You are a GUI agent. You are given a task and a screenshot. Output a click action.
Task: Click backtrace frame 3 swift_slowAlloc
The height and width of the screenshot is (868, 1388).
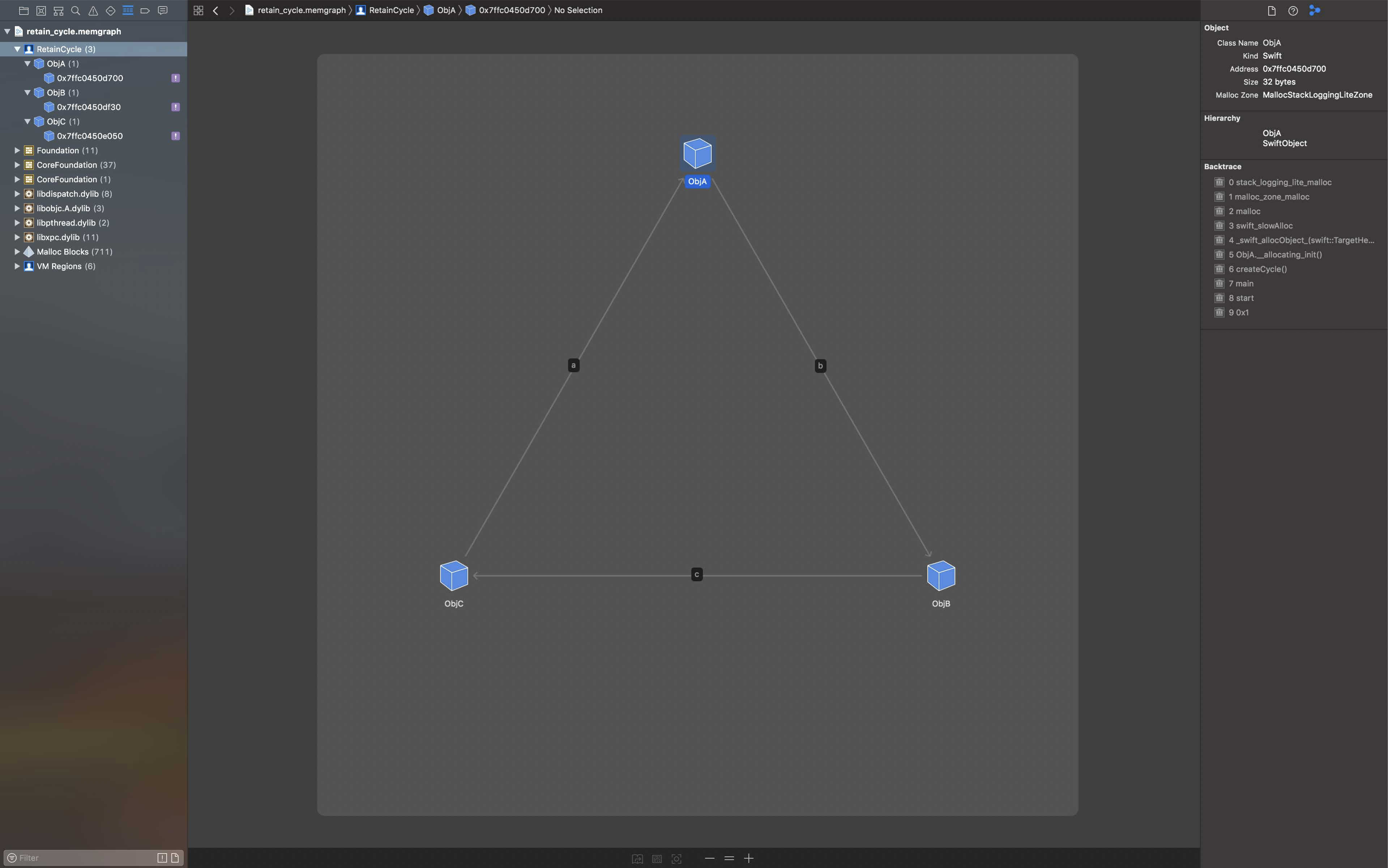pos(1261,226)
